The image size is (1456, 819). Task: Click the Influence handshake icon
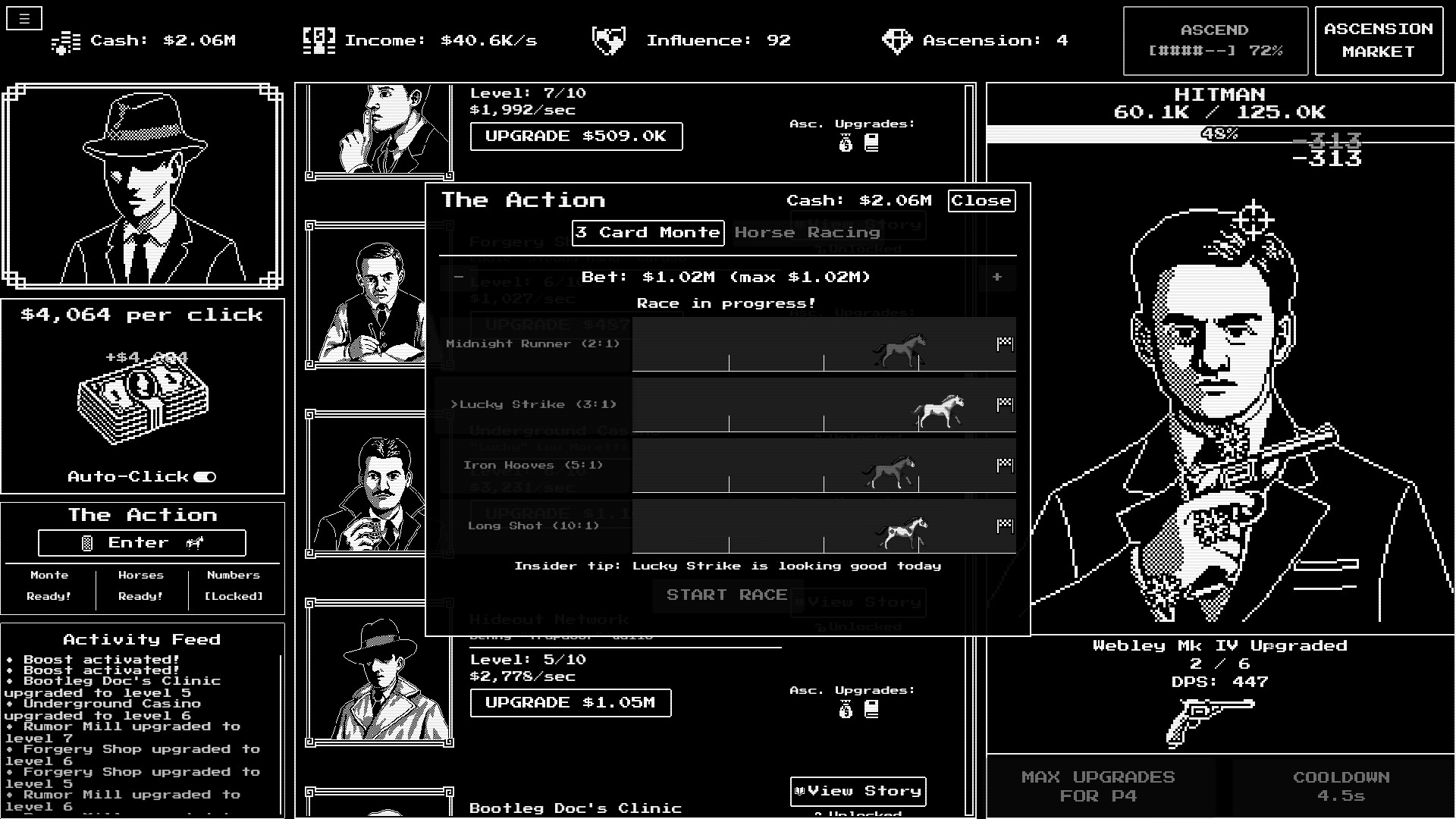click(x=608, y=41)
